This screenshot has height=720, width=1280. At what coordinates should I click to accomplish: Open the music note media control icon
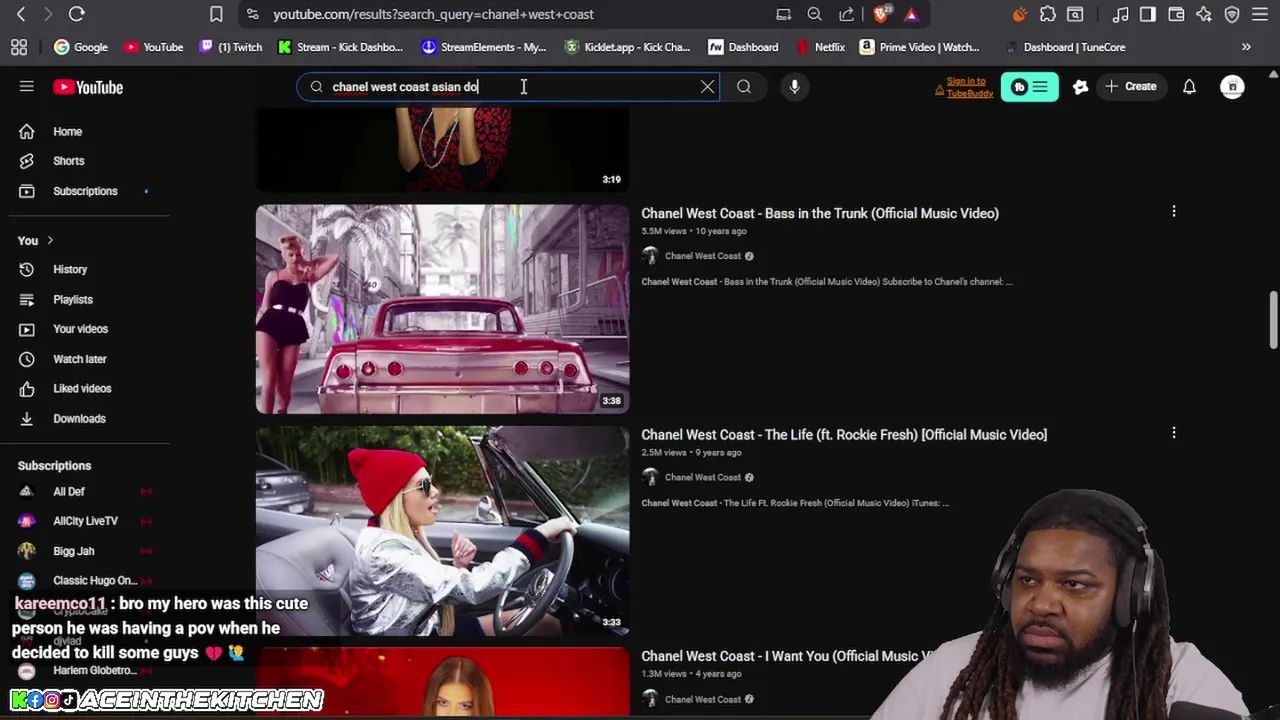1121,14
